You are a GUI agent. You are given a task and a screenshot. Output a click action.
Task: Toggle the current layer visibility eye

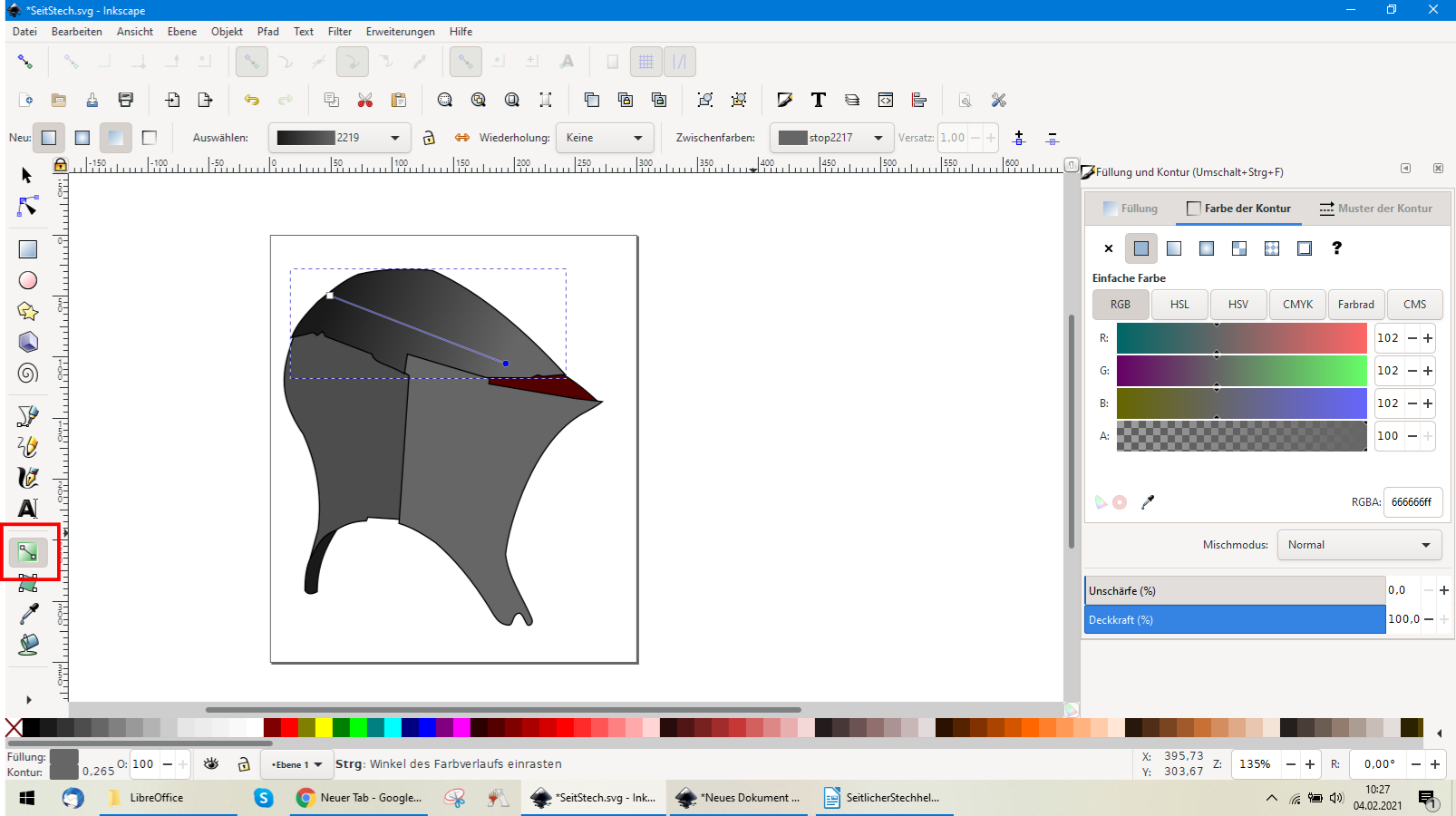pos(211,764)
